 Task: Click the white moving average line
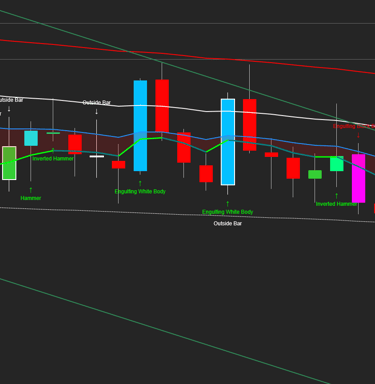(x=187, y=108)
